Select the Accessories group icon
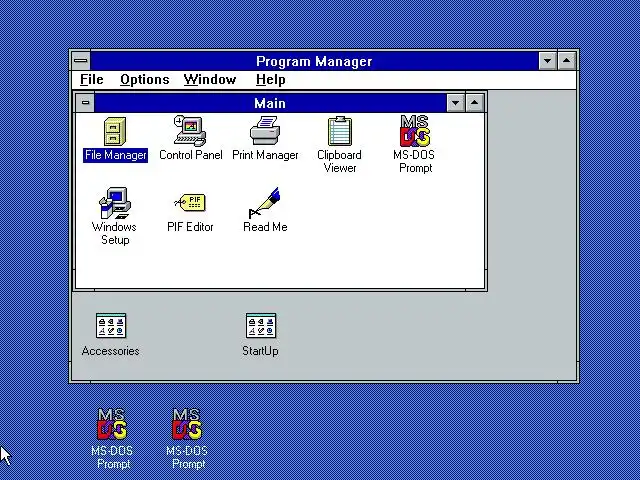Viewport: 640px width, 480px height. pyautogui.click(x=111, y=326)
